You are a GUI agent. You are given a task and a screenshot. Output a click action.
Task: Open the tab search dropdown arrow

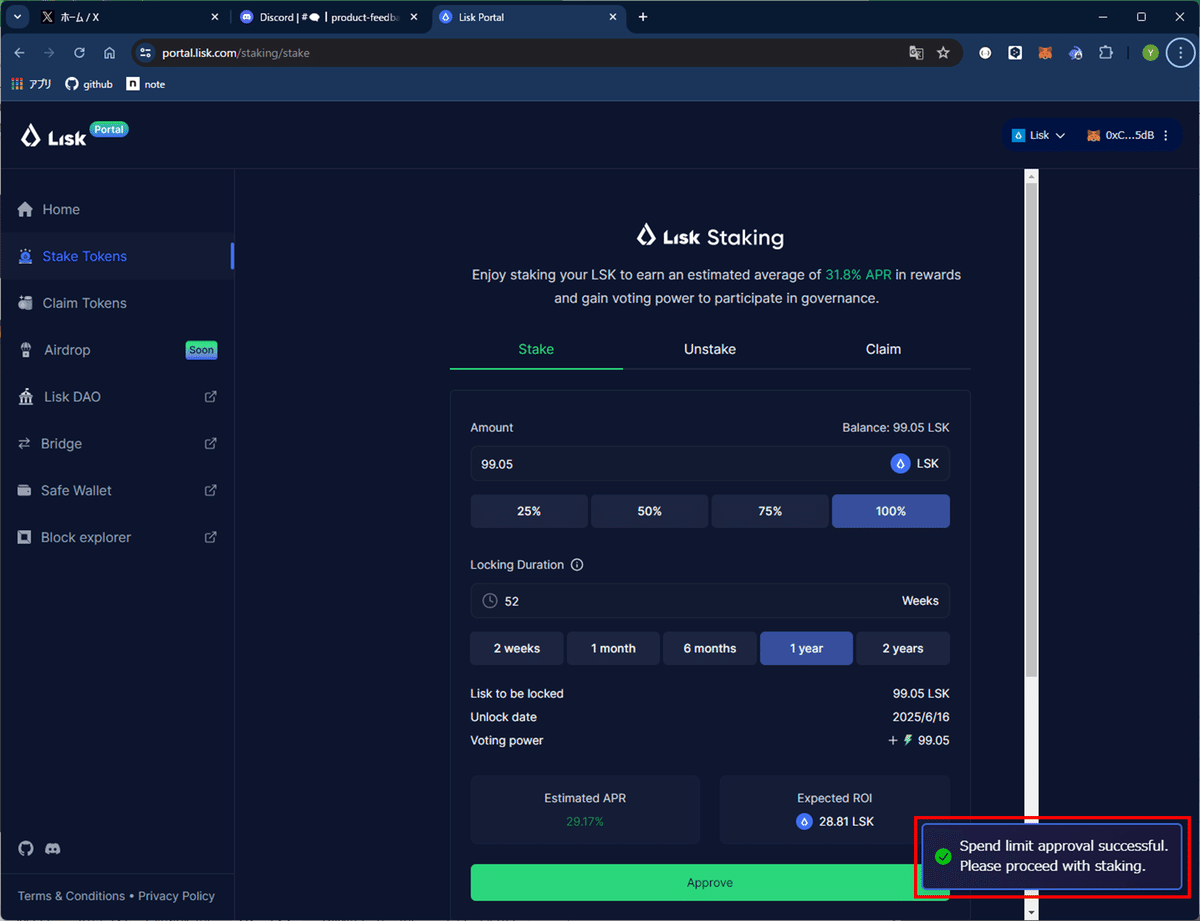pyautogui.click(x=17, y=17)
